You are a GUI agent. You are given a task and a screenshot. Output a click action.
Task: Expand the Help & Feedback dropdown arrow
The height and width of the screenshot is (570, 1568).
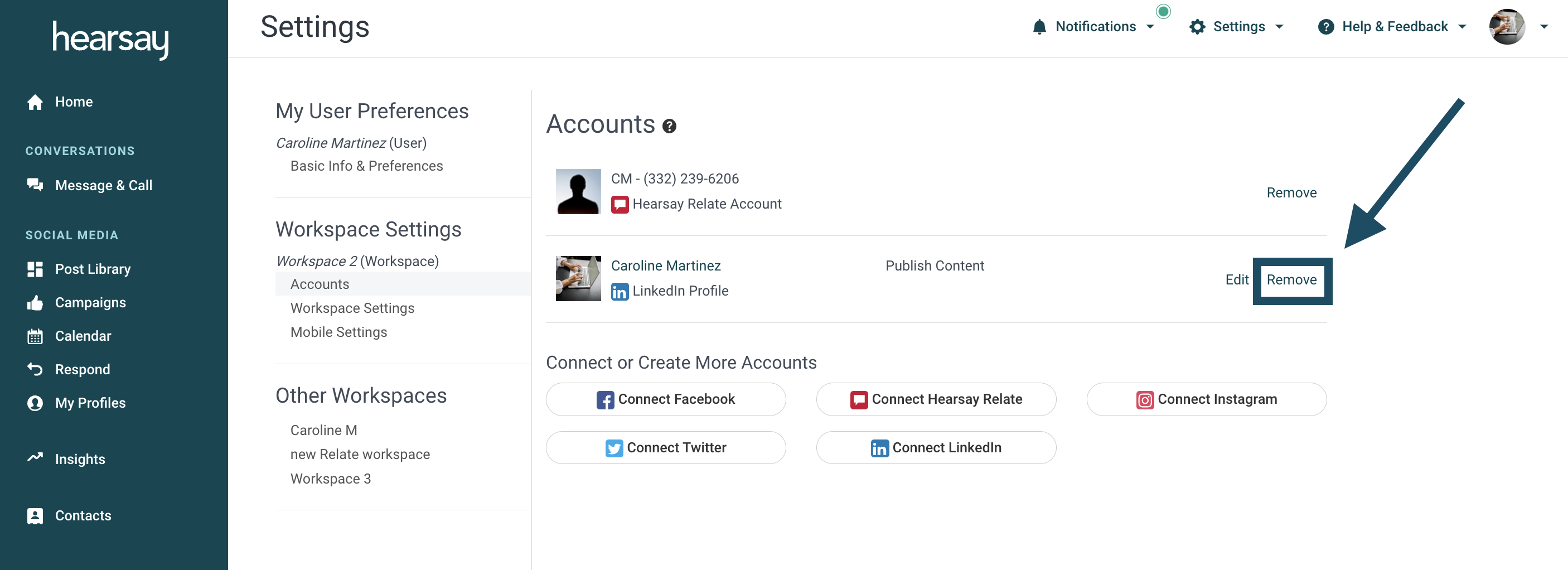click(1461, 27)
